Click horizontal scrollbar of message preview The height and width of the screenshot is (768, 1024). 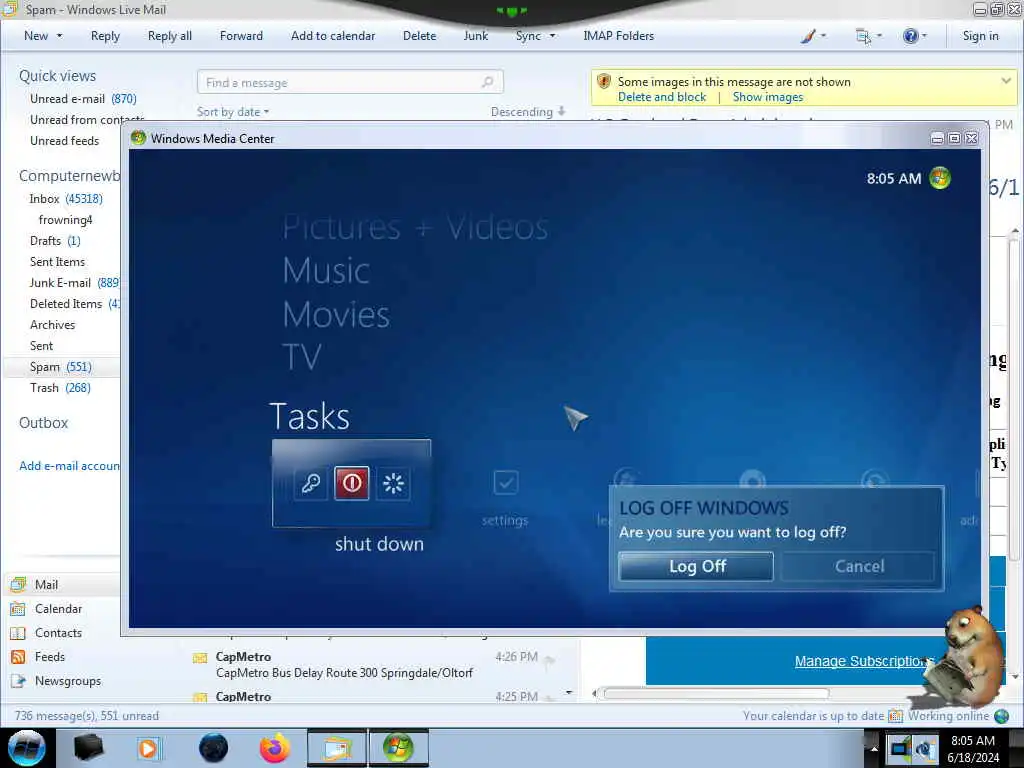(x=716, y=694)
